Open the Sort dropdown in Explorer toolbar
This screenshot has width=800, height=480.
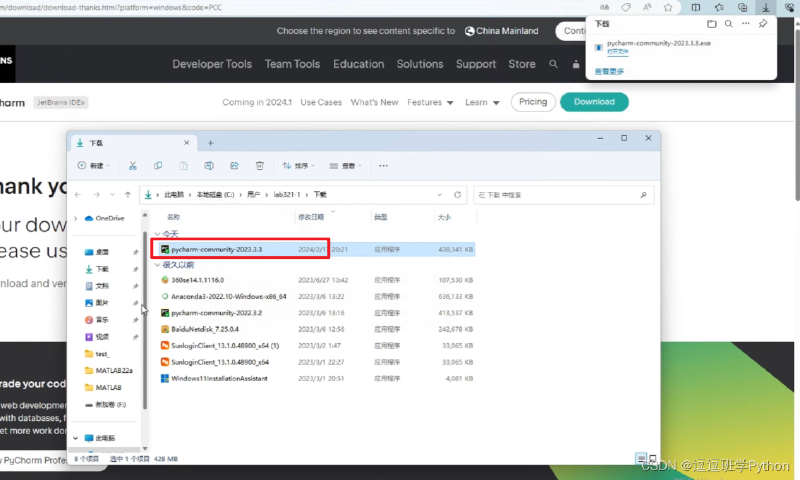298,166
